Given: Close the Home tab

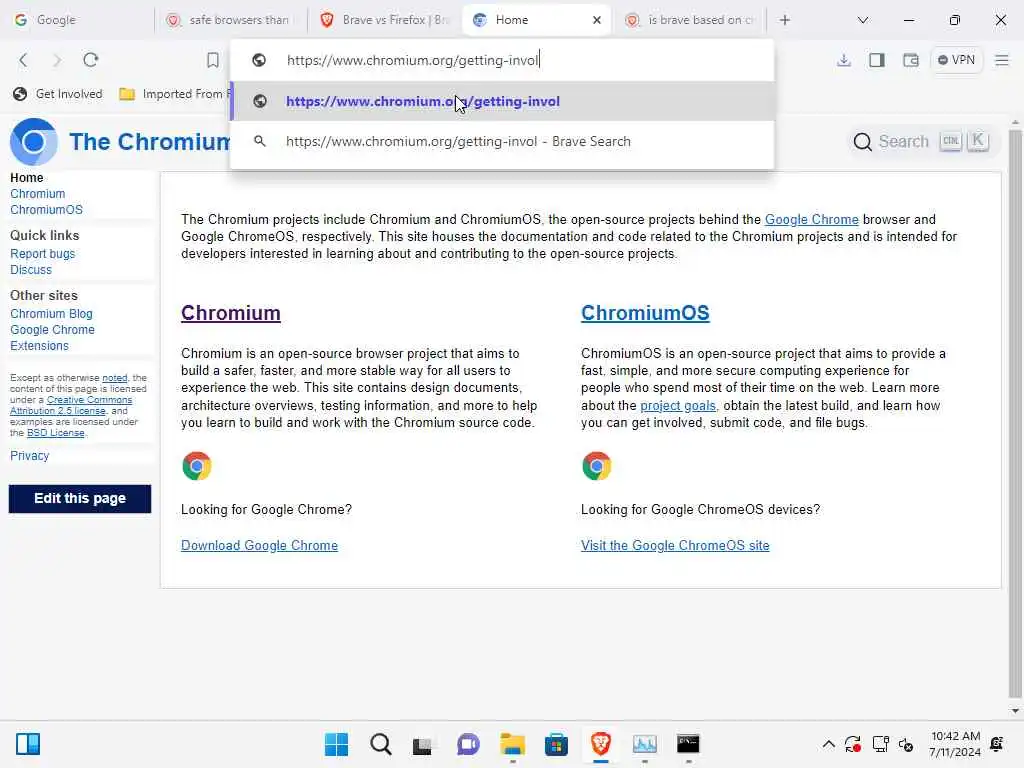Looking at the screenshot, I should (x=596, y=20).
